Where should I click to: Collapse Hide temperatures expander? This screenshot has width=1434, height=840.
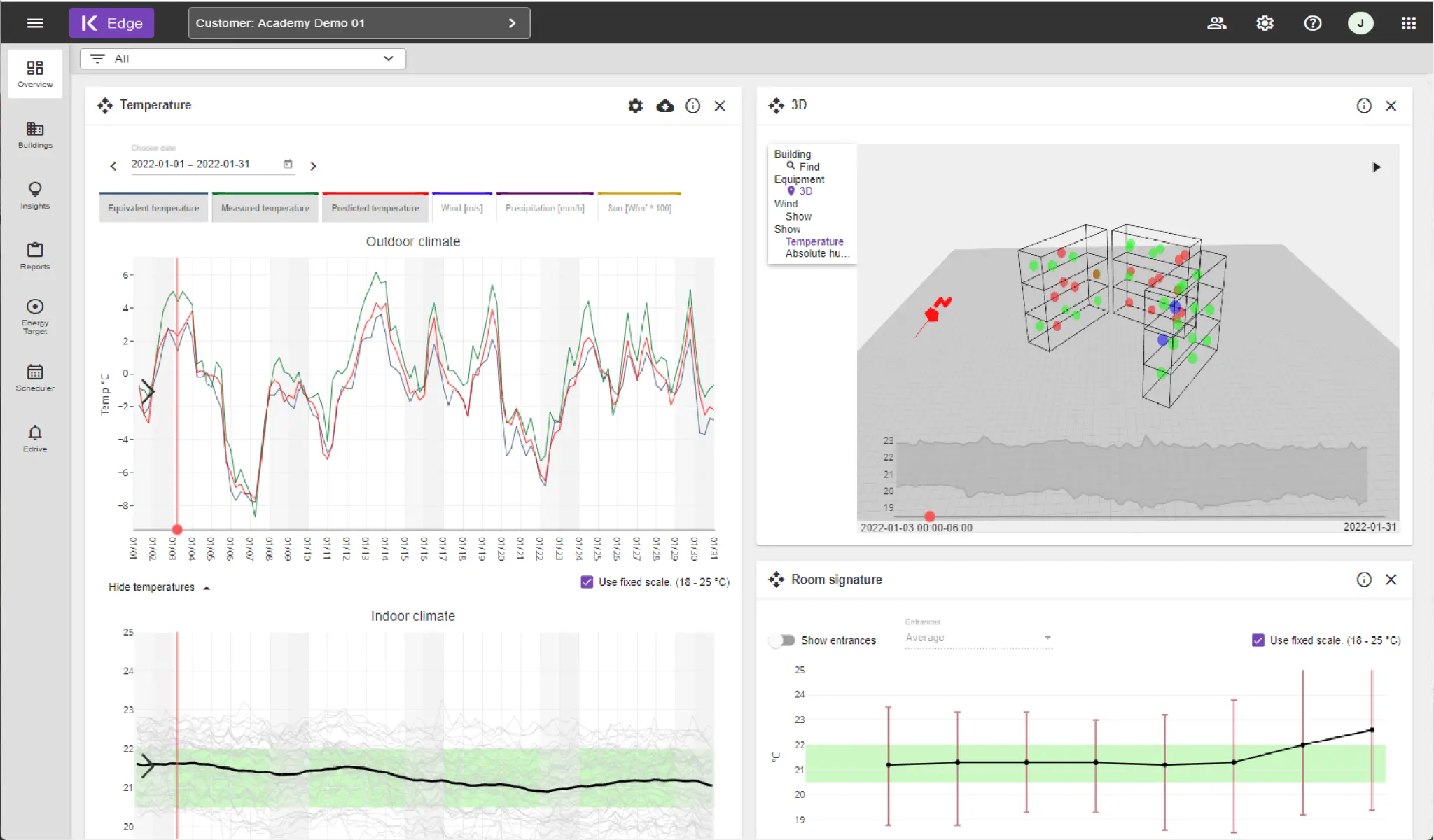click(159, 587)
